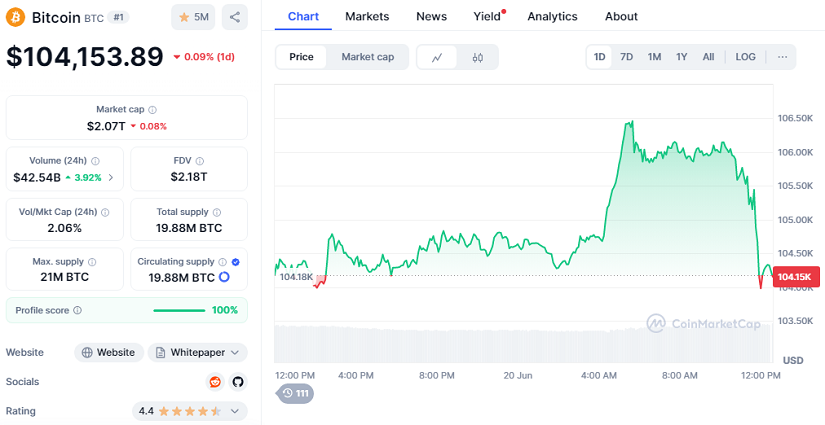Click the orange Bitcoin logo icon

click(x=15, y=17)
